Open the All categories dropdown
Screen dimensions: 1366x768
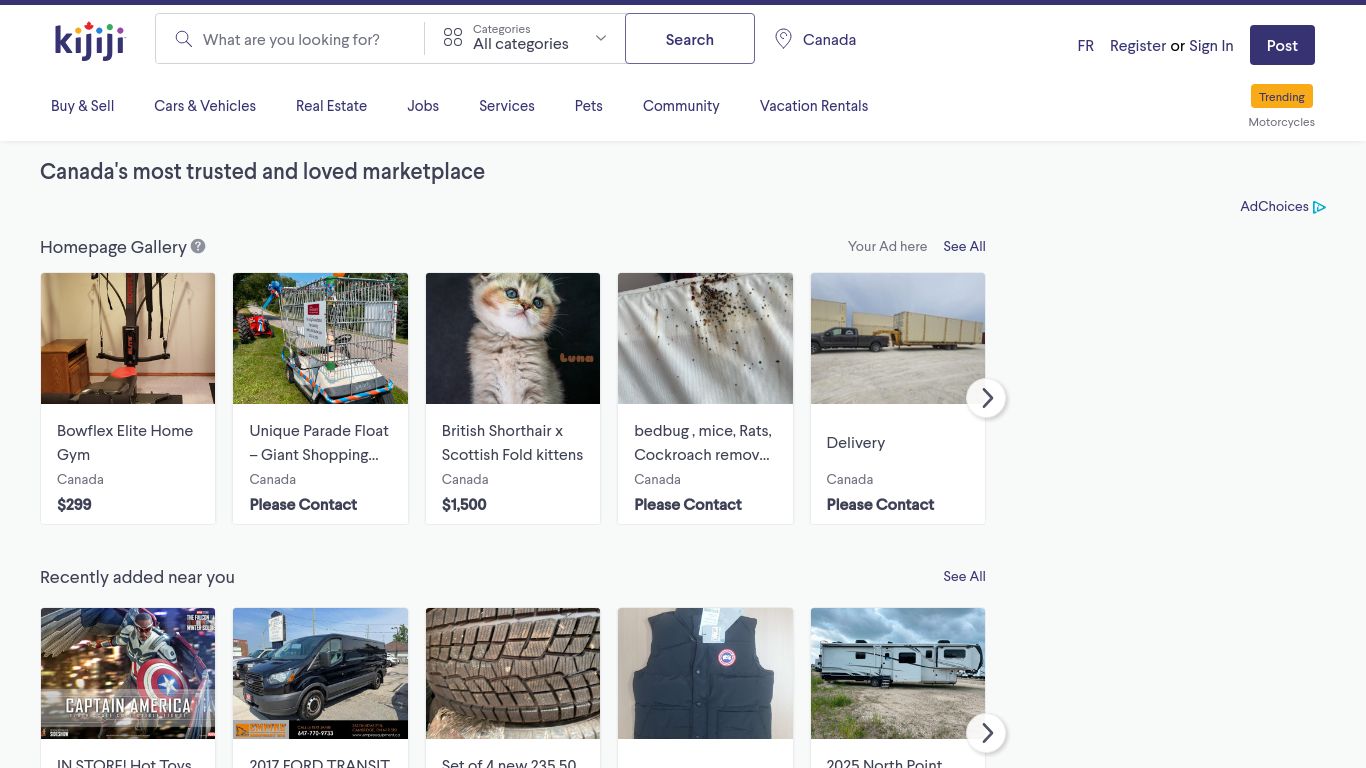(x=525, y=38)
